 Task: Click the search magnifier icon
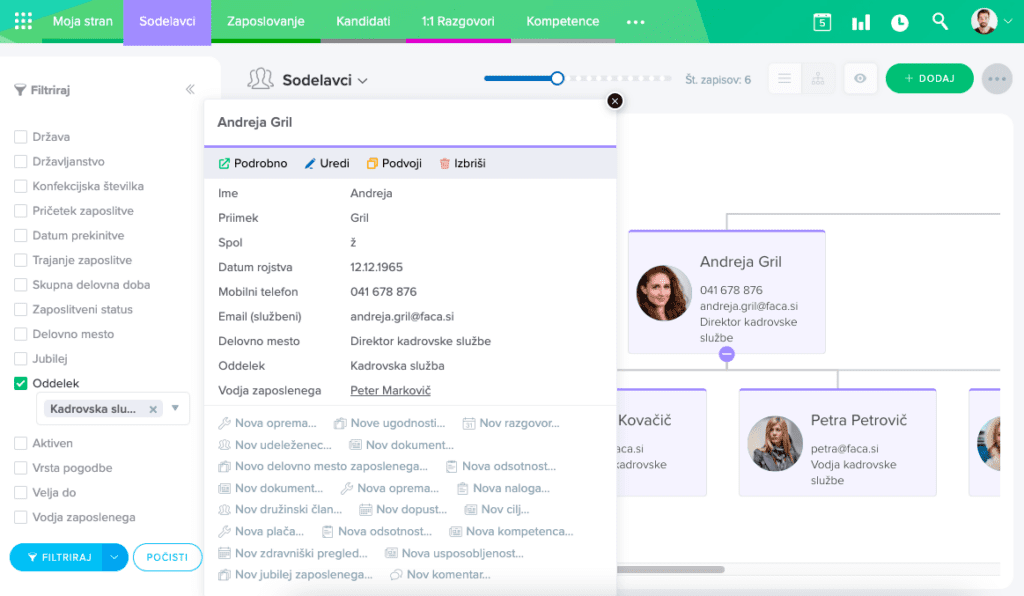point(940,22)
